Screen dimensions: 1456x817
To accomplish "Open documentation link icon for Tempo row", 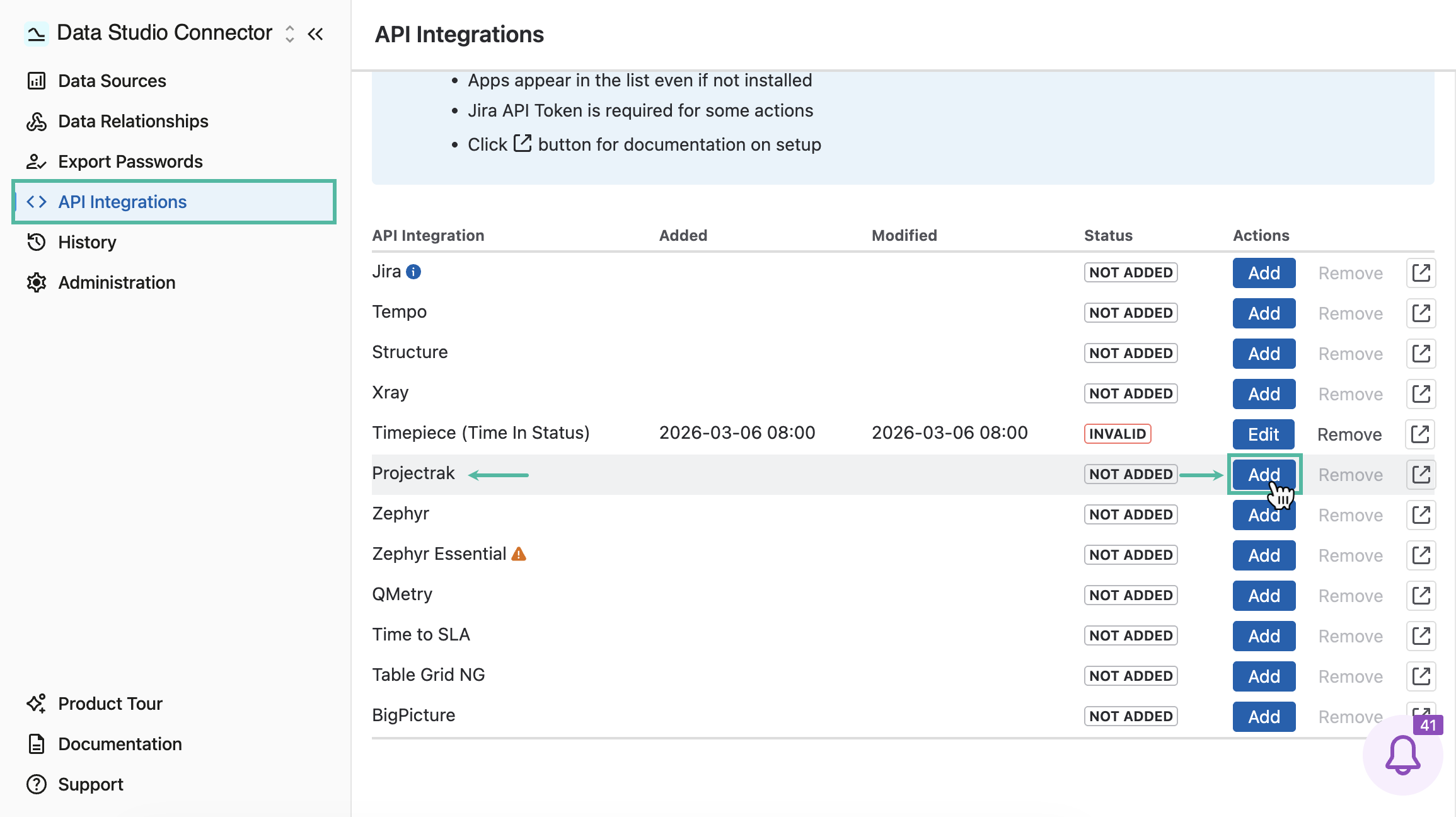I will pos(1421,313).
